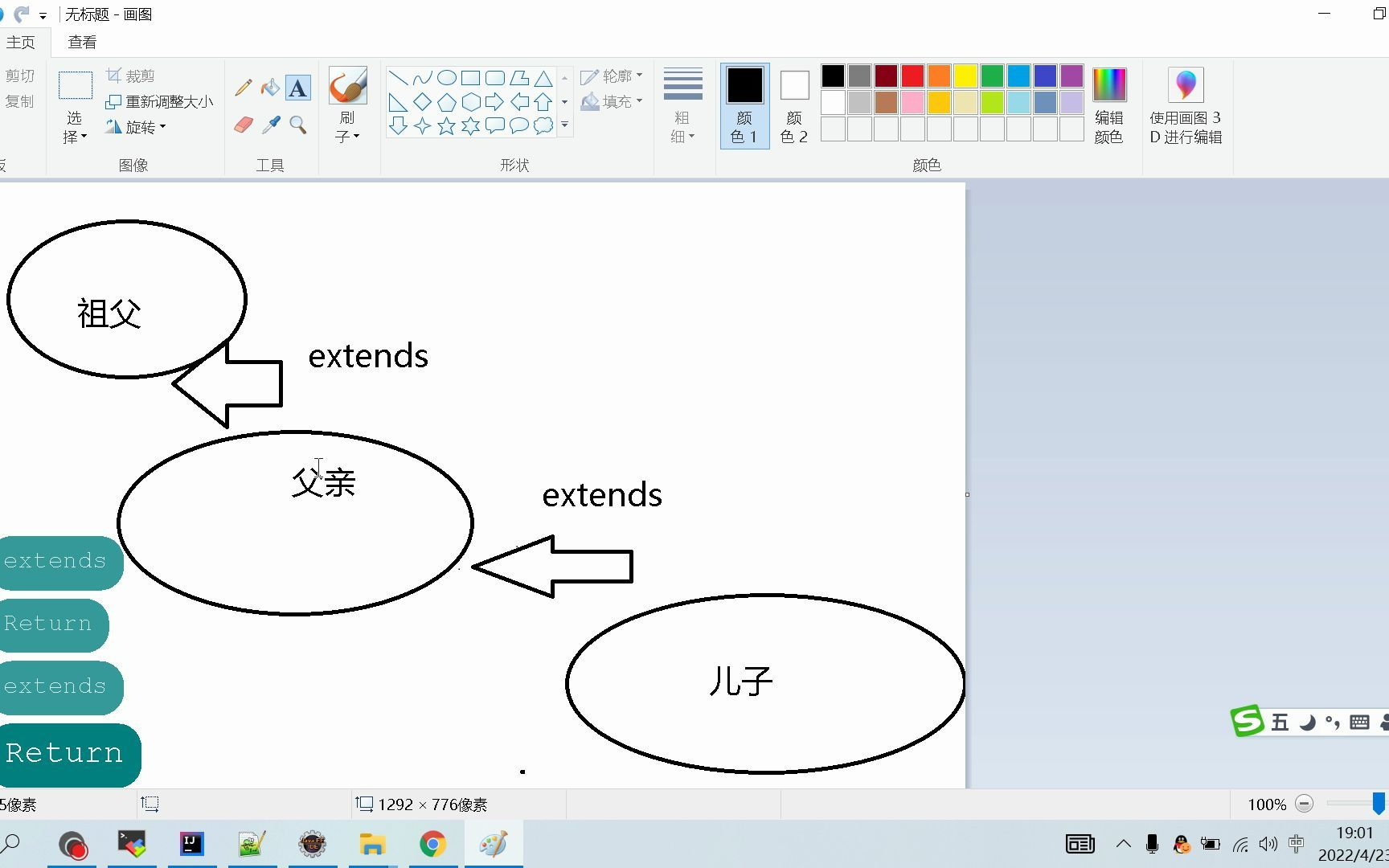Select the Pencil tool
The image size is (1389, 868).
tap(242, 86)
